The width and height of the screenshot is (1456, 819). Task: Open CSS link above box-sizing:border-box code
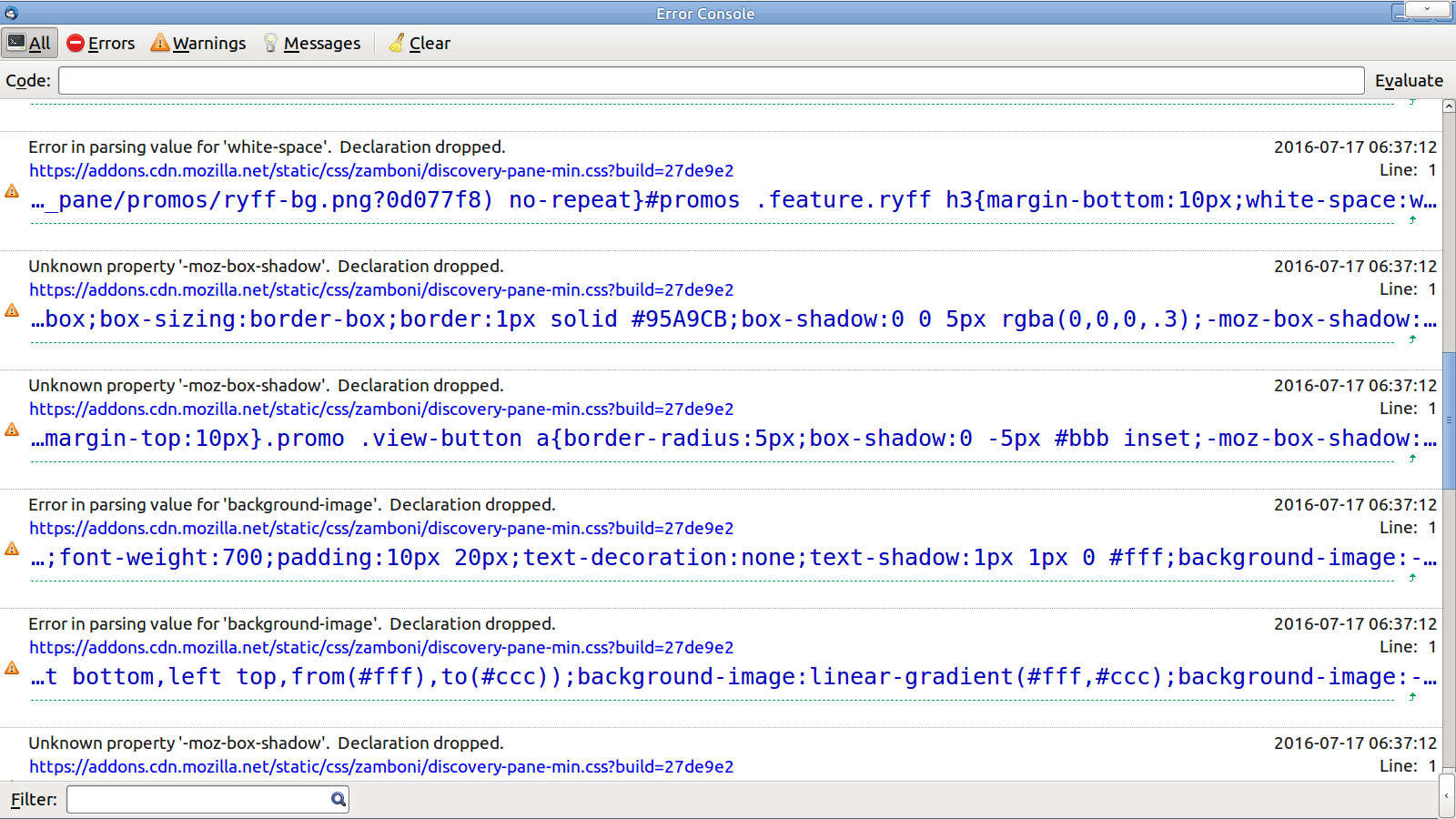click(x=381, y=289)
